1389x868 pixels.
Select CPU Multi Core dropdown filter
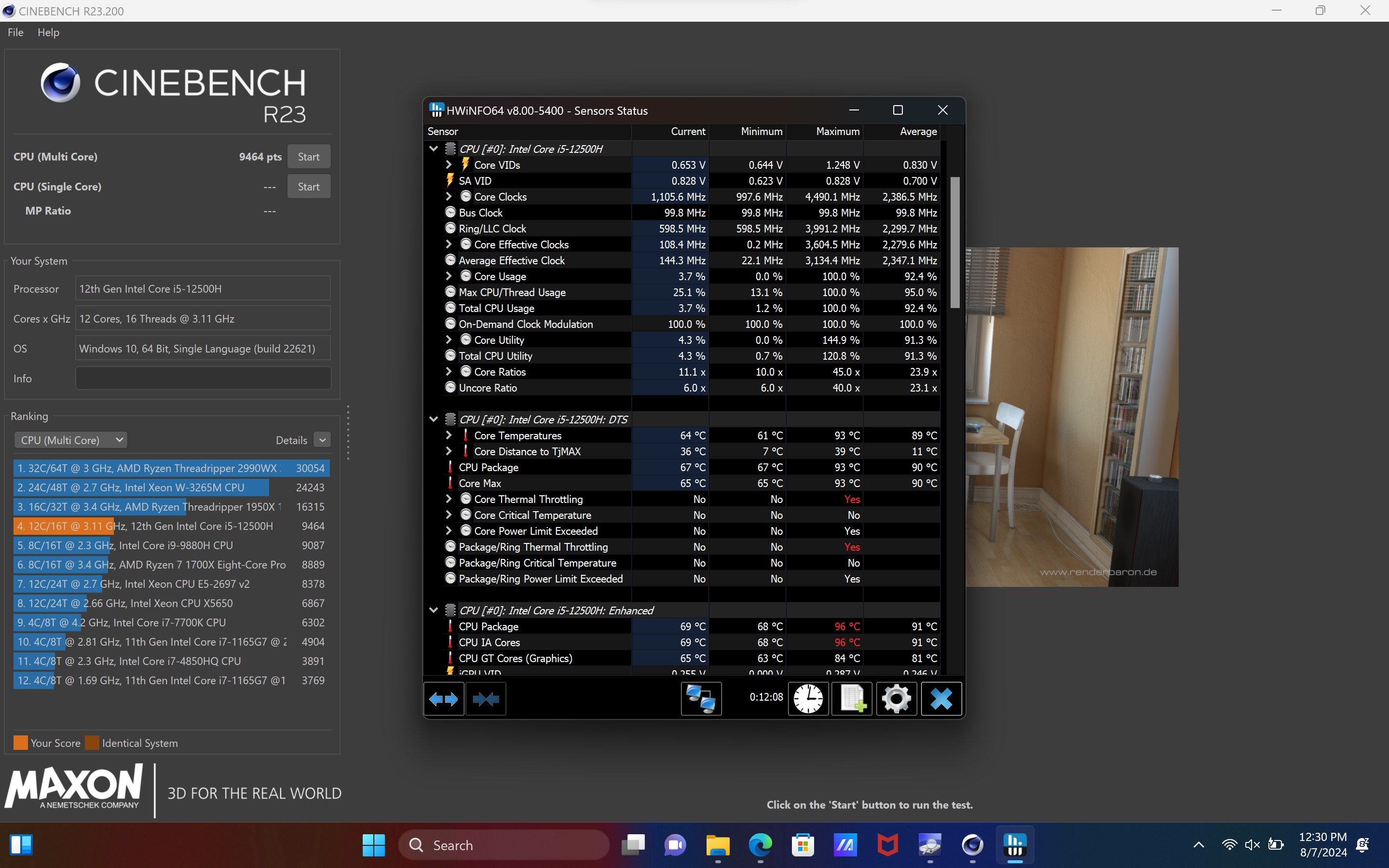click(71, 439)
